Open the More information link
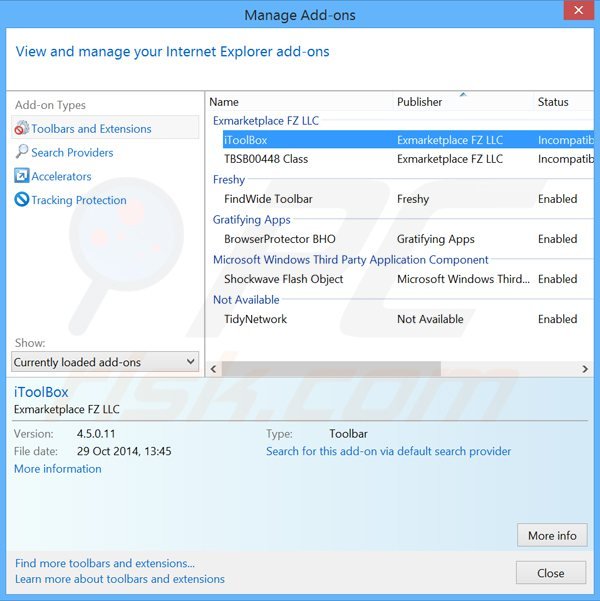 point(58,469)
